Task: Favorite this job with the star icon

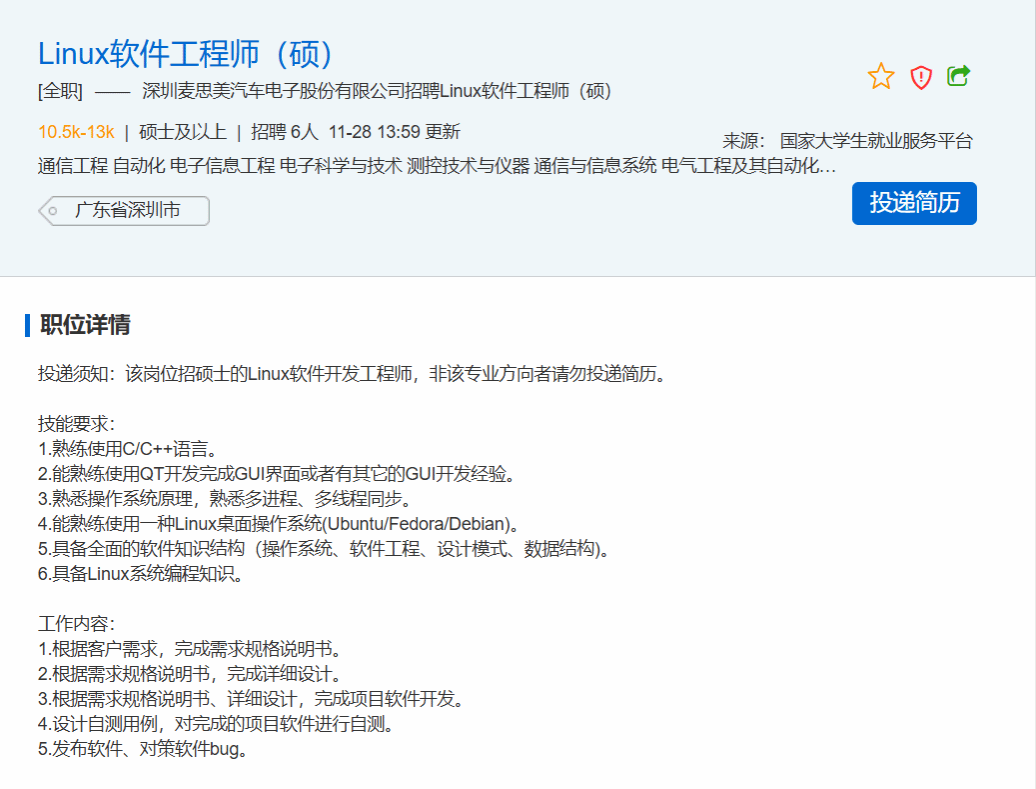Action: (x=881, y=76)
